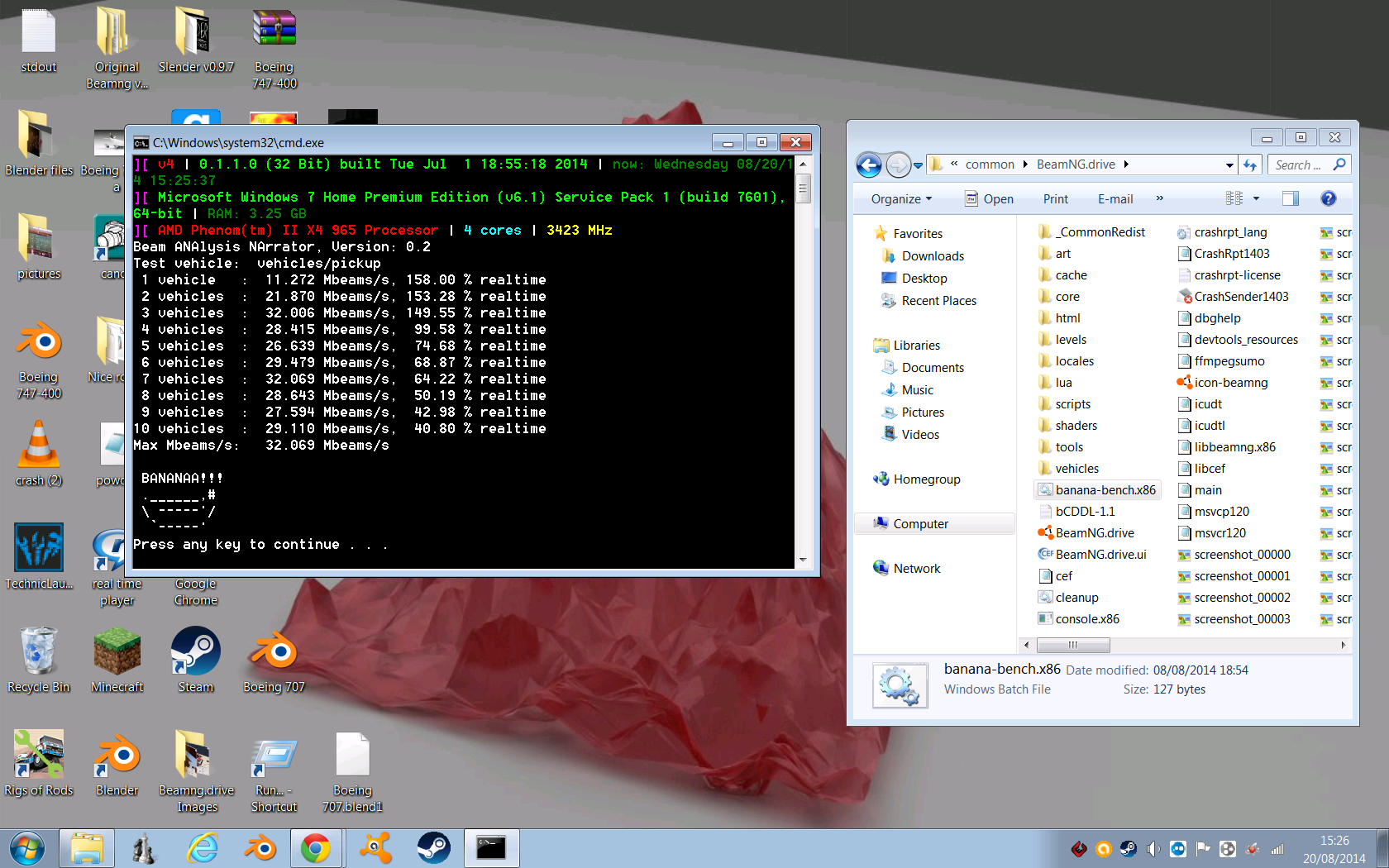Select the banana-bench.x86 batch file
1389x868 pixels.
[1097, 490]
